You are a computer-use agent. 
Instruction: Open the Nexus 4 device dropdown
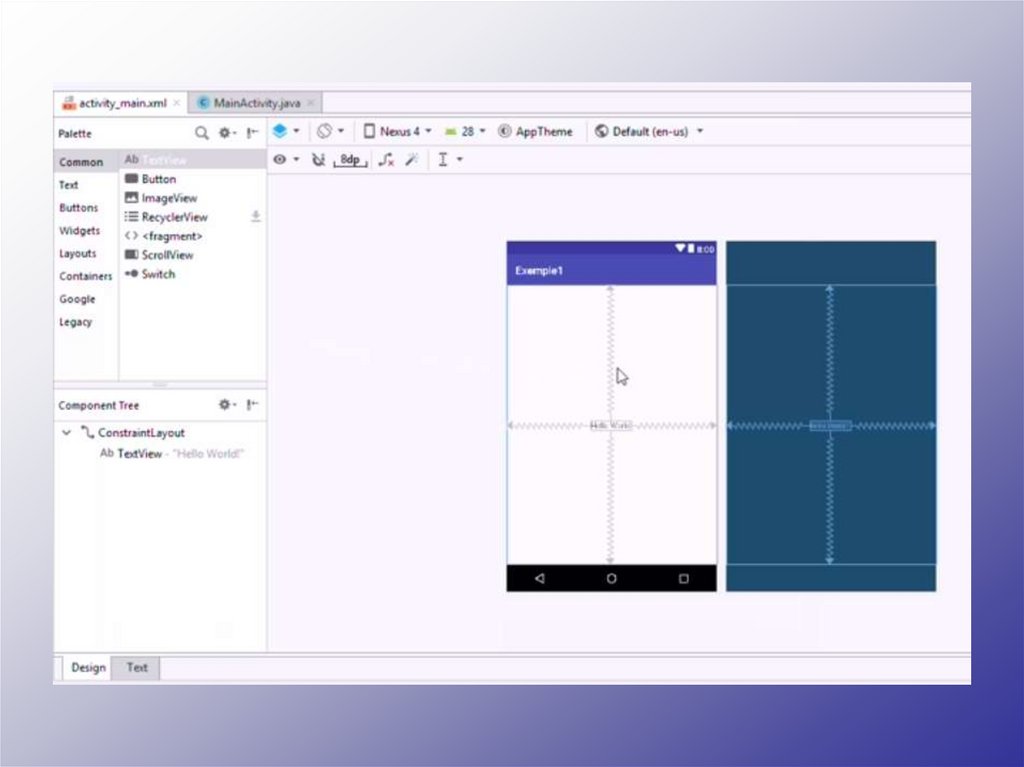[x=397, y=131]
